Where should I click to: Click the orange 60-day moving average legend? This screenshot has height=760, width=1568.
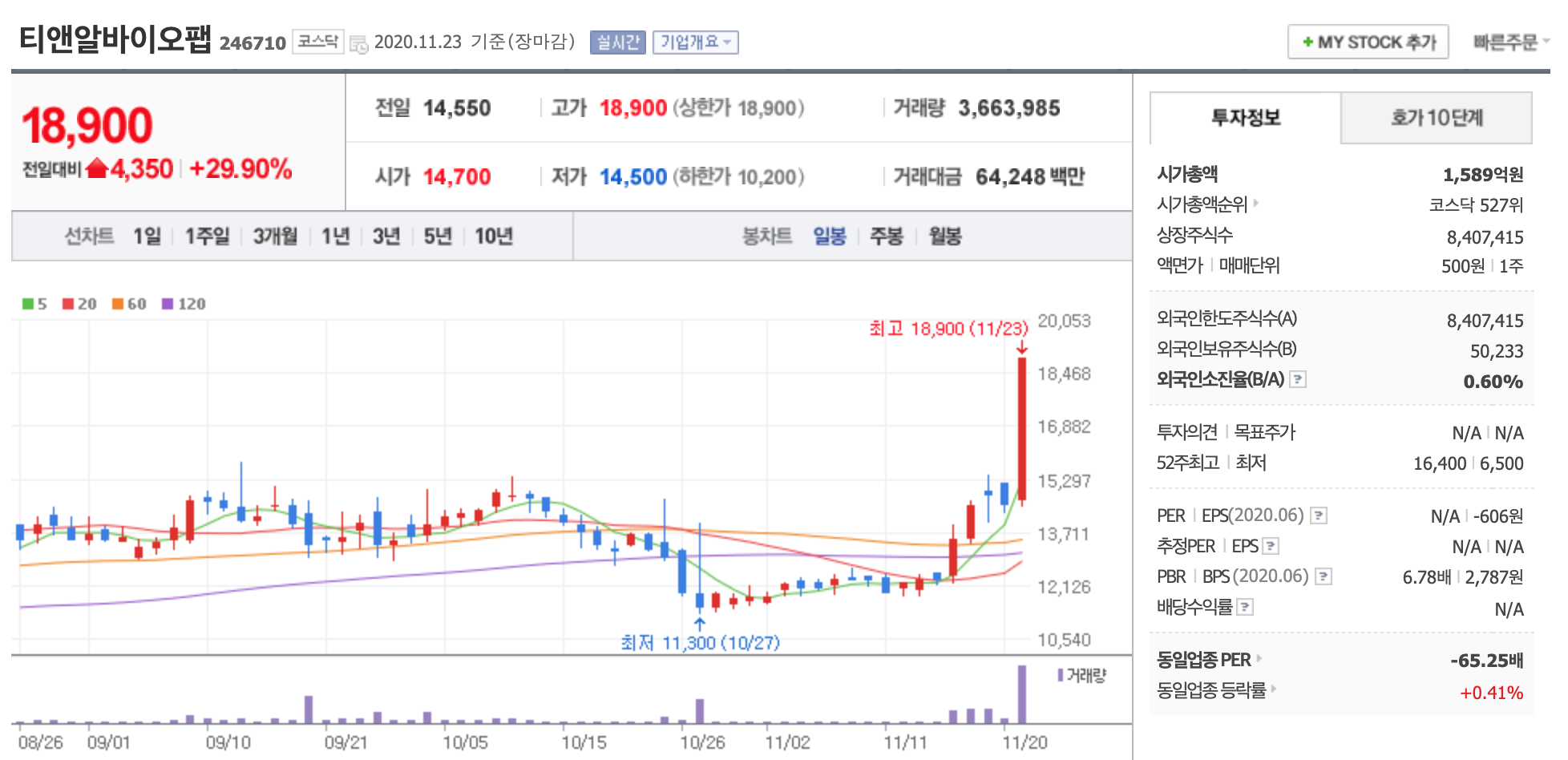pyautogui.click(x=129, y=304)
